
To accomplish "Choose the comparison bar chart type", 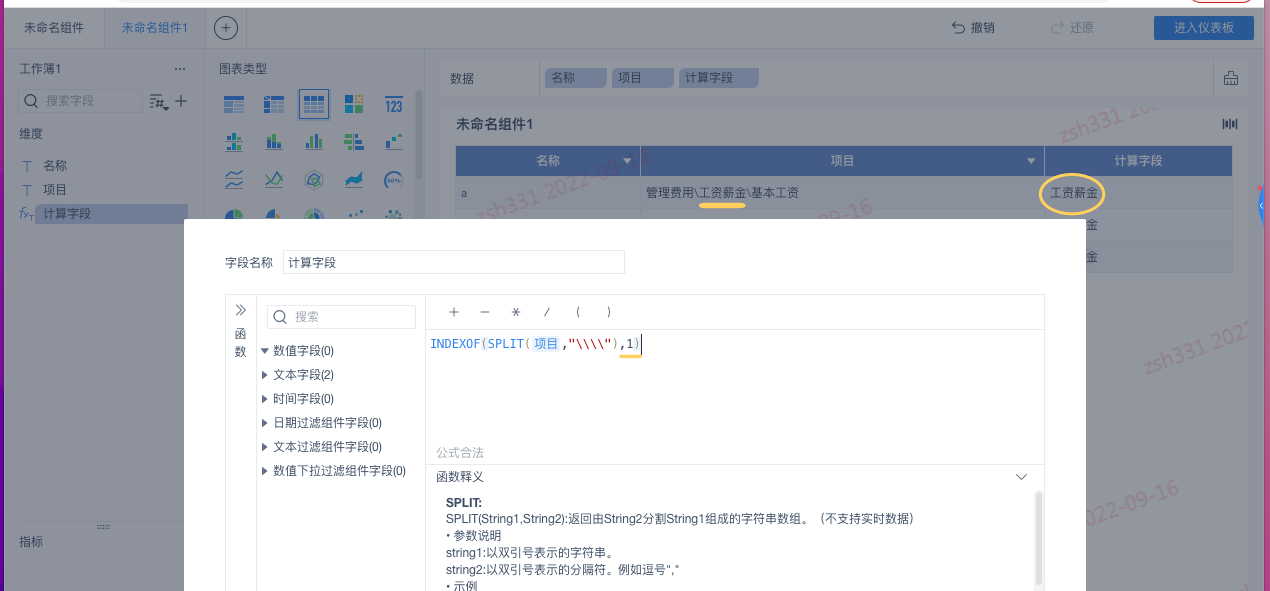I will pyautogui.click(x=354, y=142).
